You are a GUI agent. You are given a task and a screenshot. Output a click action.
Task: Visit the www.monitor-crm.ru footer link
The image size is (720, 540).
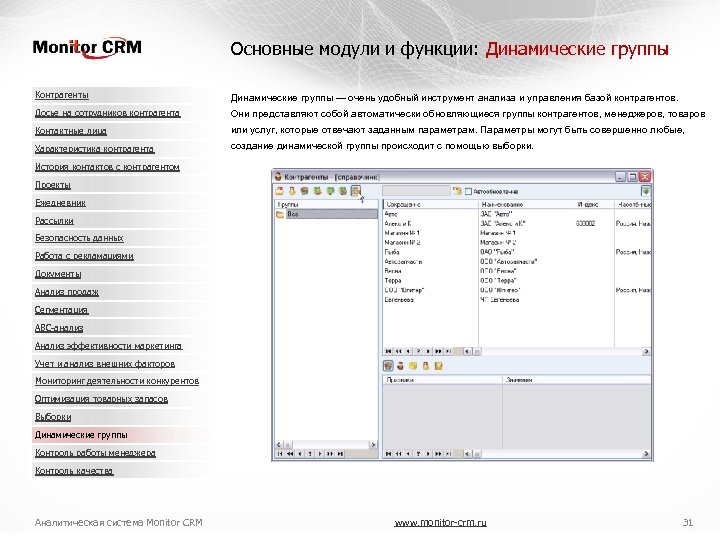pos(440,523)
